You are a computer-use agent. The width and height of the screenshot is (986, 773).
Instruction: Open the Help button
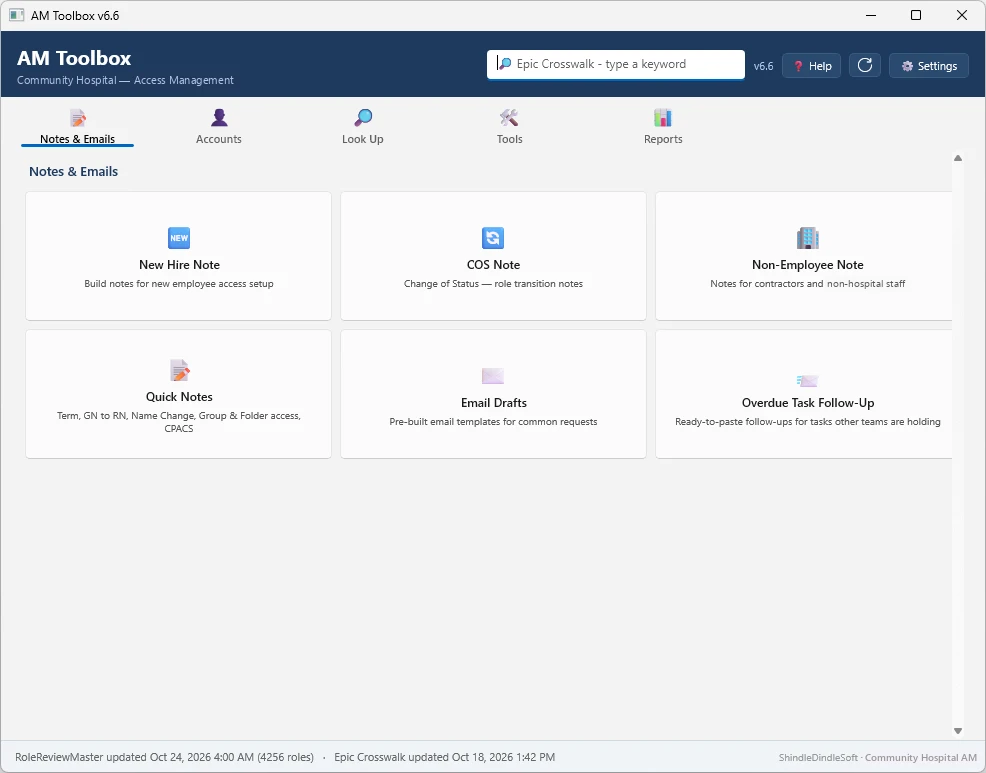click(812, 65)
